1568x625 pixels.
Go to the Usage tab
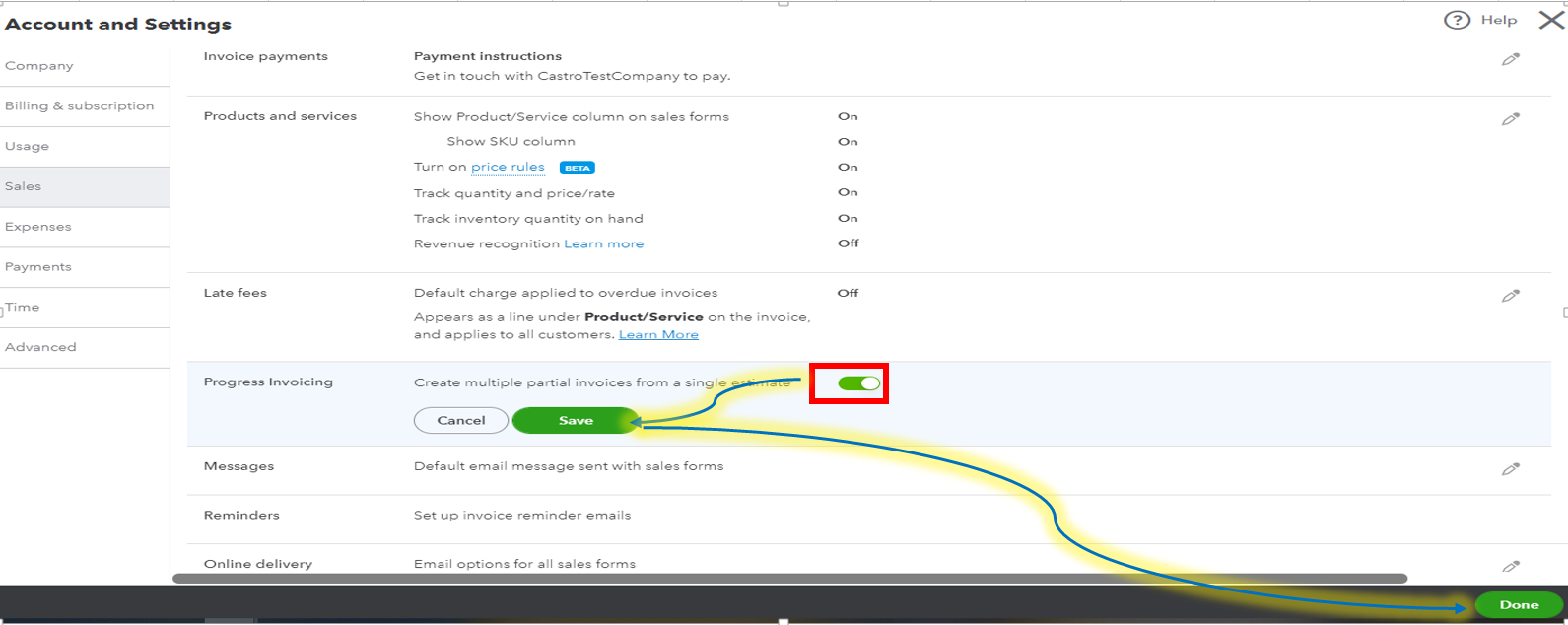coord(85,146)
